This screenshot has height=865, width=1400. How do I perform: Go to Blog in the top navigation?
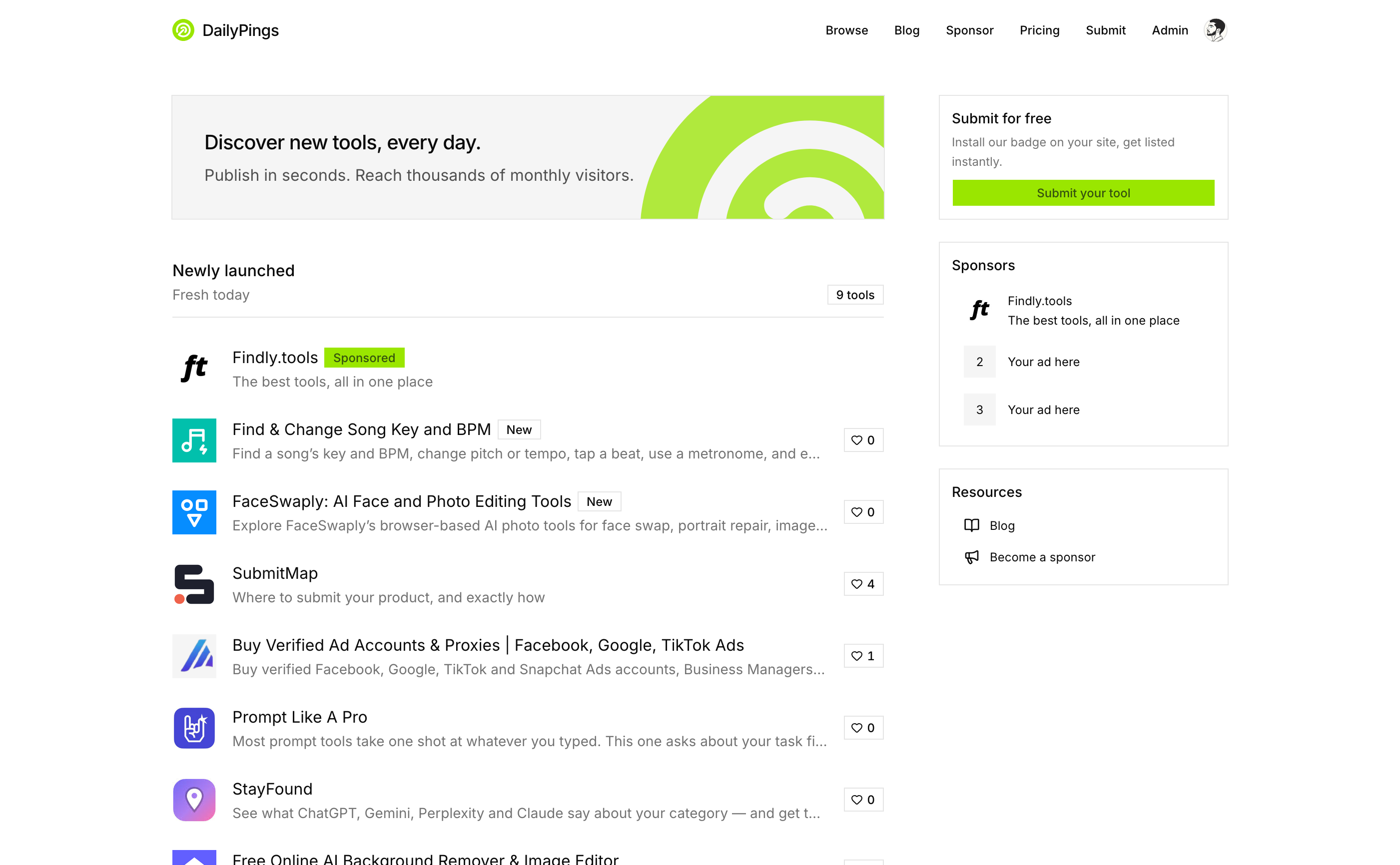[907, 30]
